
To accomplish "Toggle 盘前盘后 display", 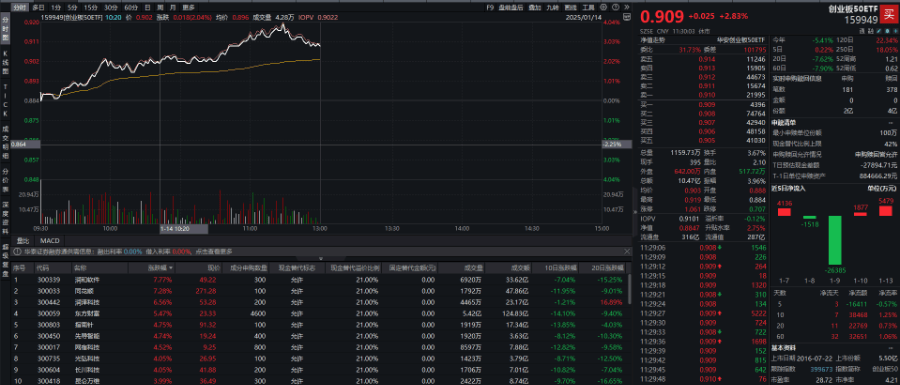I will pos(511,8).
